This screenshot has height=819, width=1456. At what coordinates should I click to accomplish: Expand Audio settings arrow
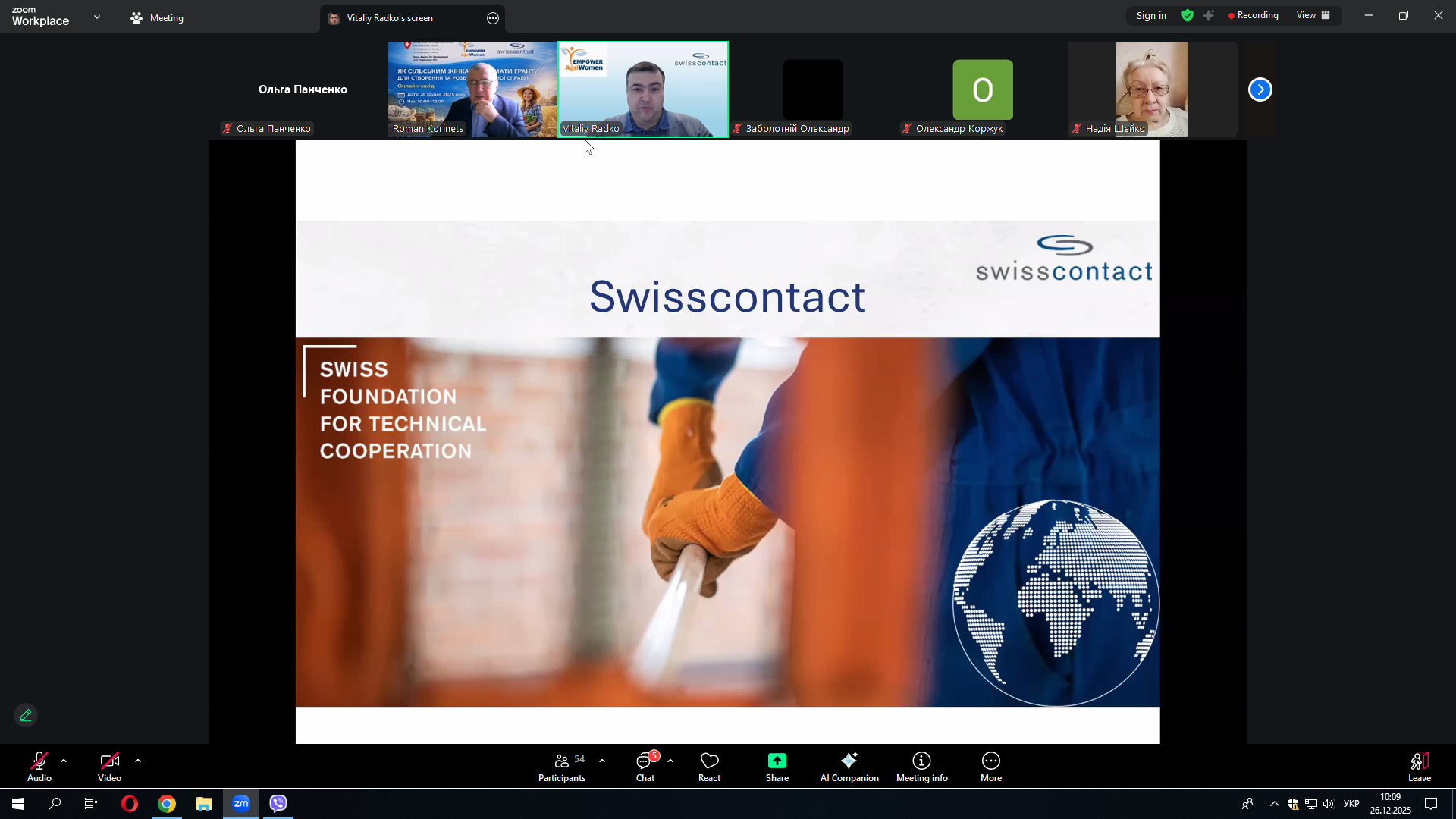tap(64, 760)
